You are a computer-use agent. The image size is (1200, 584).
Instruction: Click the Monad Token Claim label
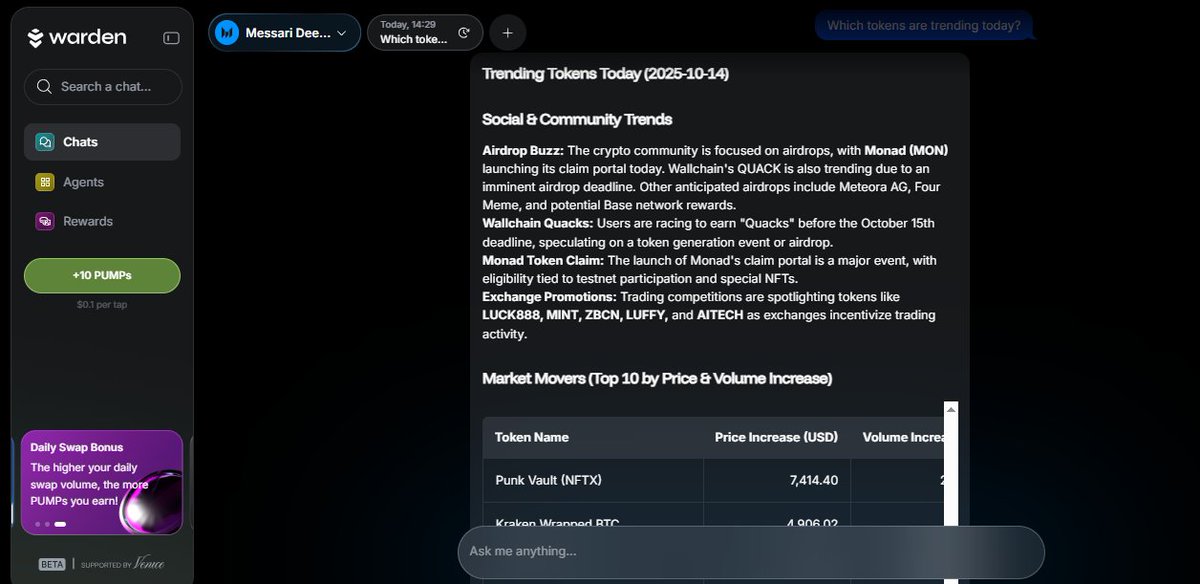point(543,260)
